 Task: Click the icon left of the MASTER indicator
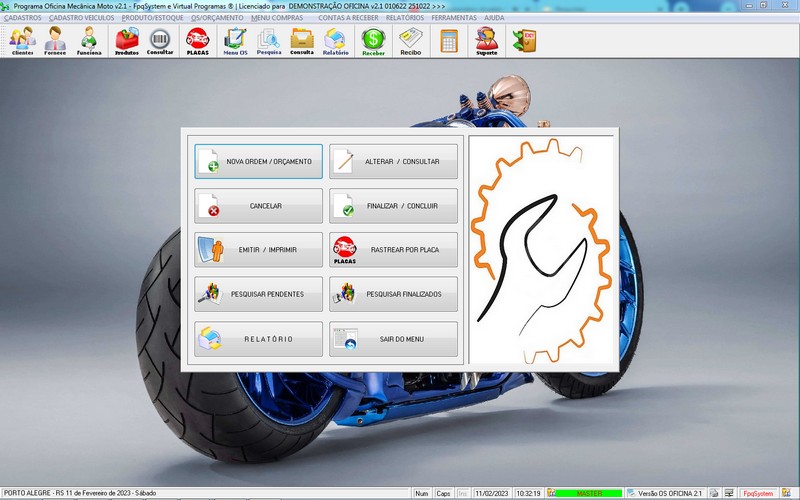pyautogui.click(x=551, y=493)
